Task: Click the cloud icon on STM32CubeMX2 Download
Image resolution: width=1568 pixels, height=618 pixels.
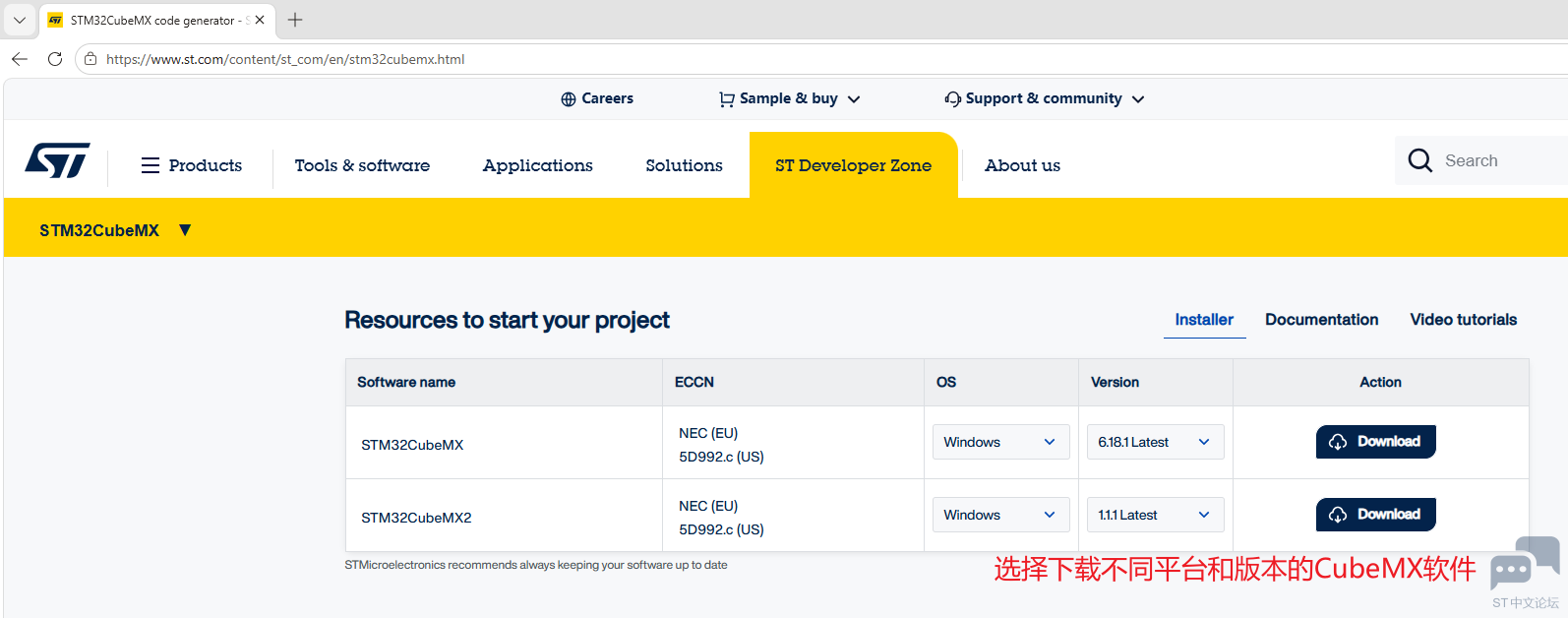Action: tap(1338, 515)
